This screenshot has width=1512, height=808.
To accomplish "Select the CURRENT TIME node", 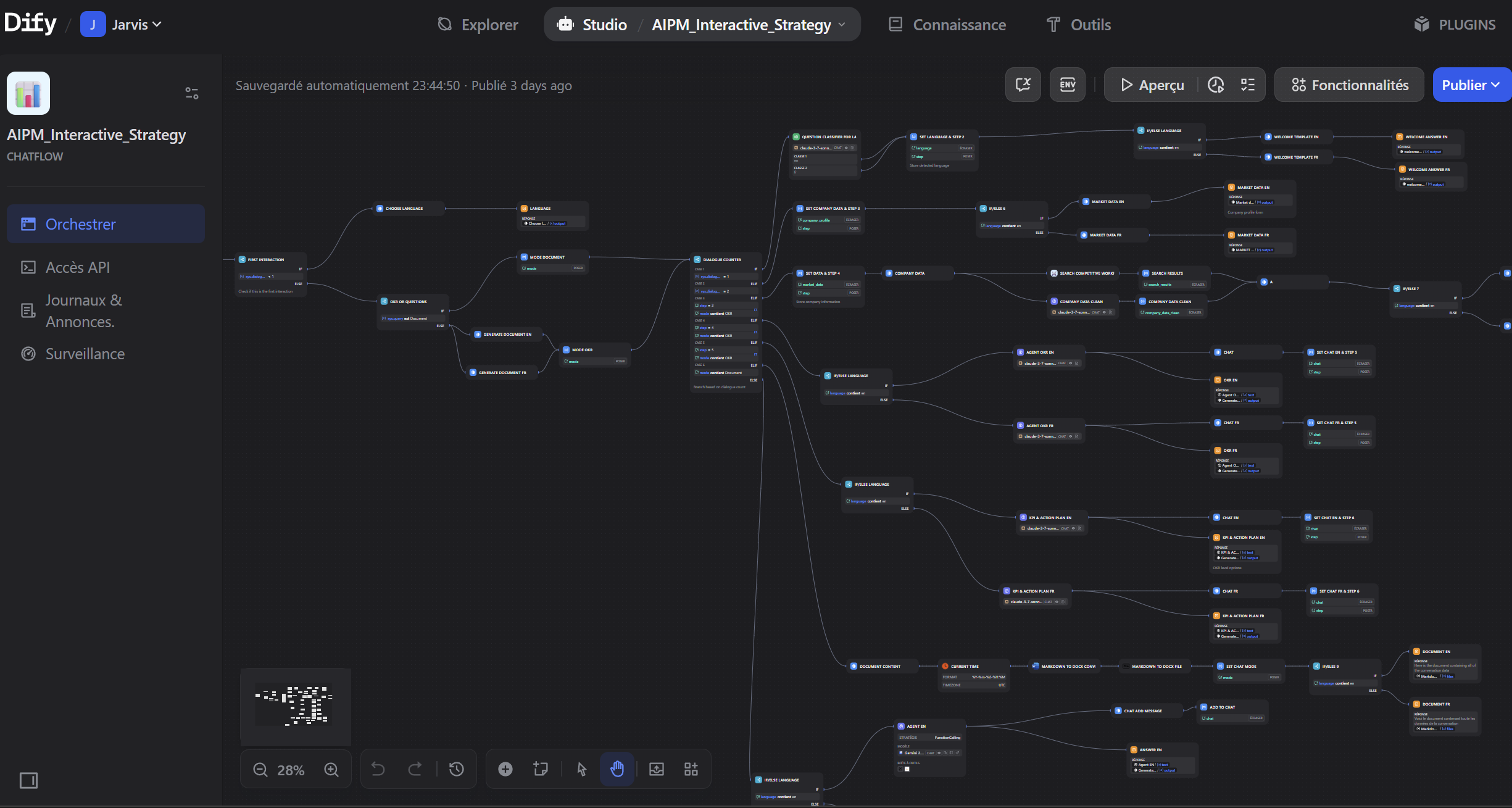I will (x=974, y=675).
